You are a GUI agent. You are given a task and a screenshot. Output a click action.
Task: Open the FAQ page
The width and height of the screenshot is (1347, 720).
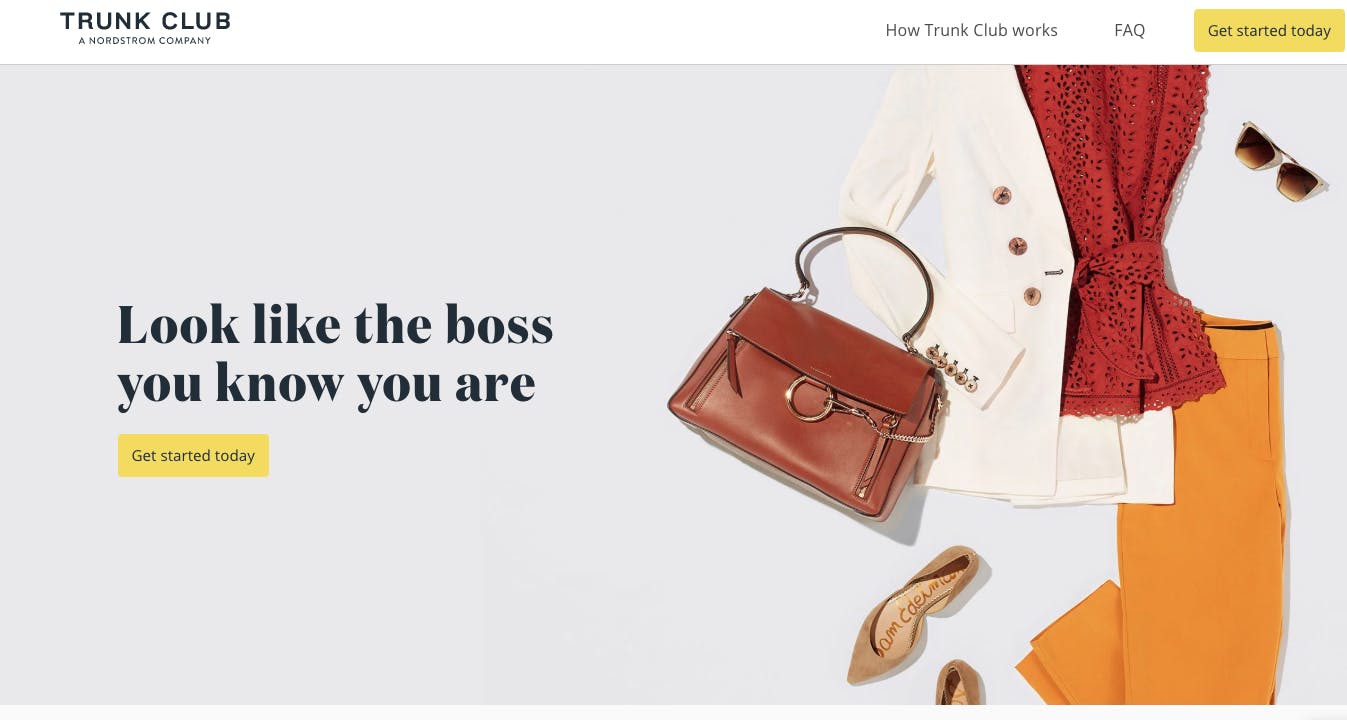[1129, 30]
